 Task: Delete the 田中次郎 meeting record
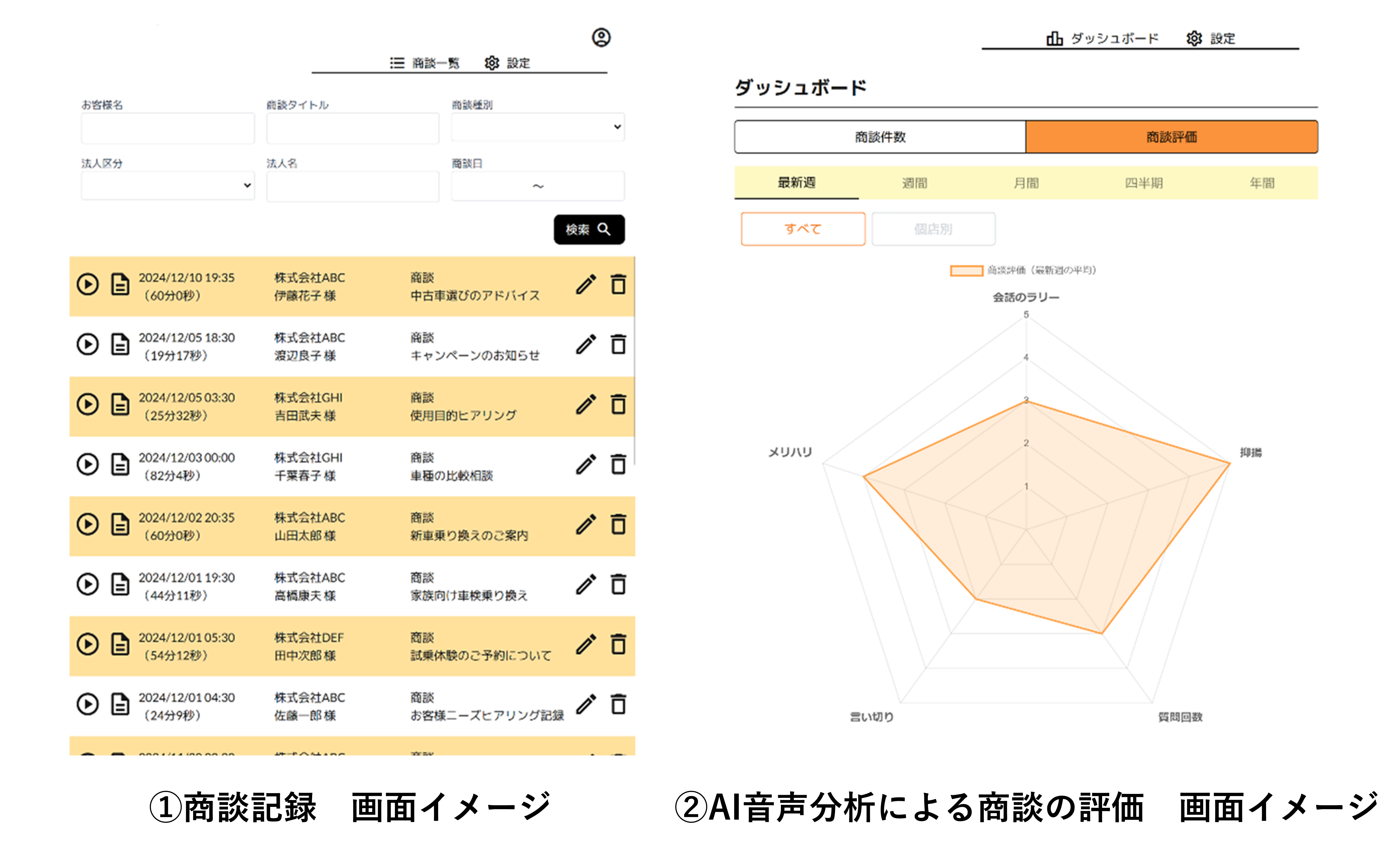click(618, 644)
